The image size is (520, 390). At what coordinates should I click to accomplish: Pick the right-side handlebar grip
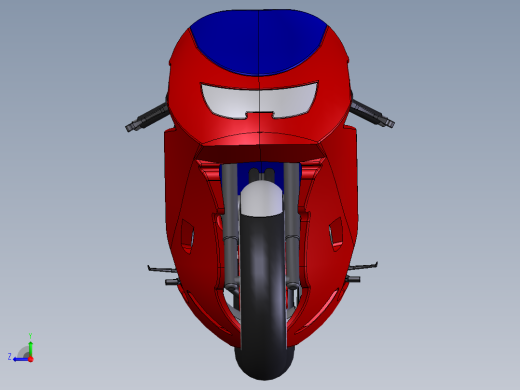point(373,113)
